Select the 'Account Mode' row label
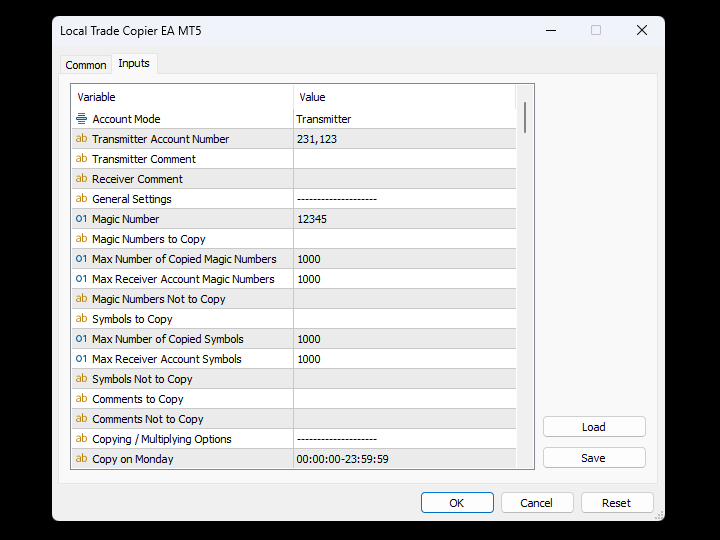This screenshot has width=720, height=540. (x=126, y=119)
